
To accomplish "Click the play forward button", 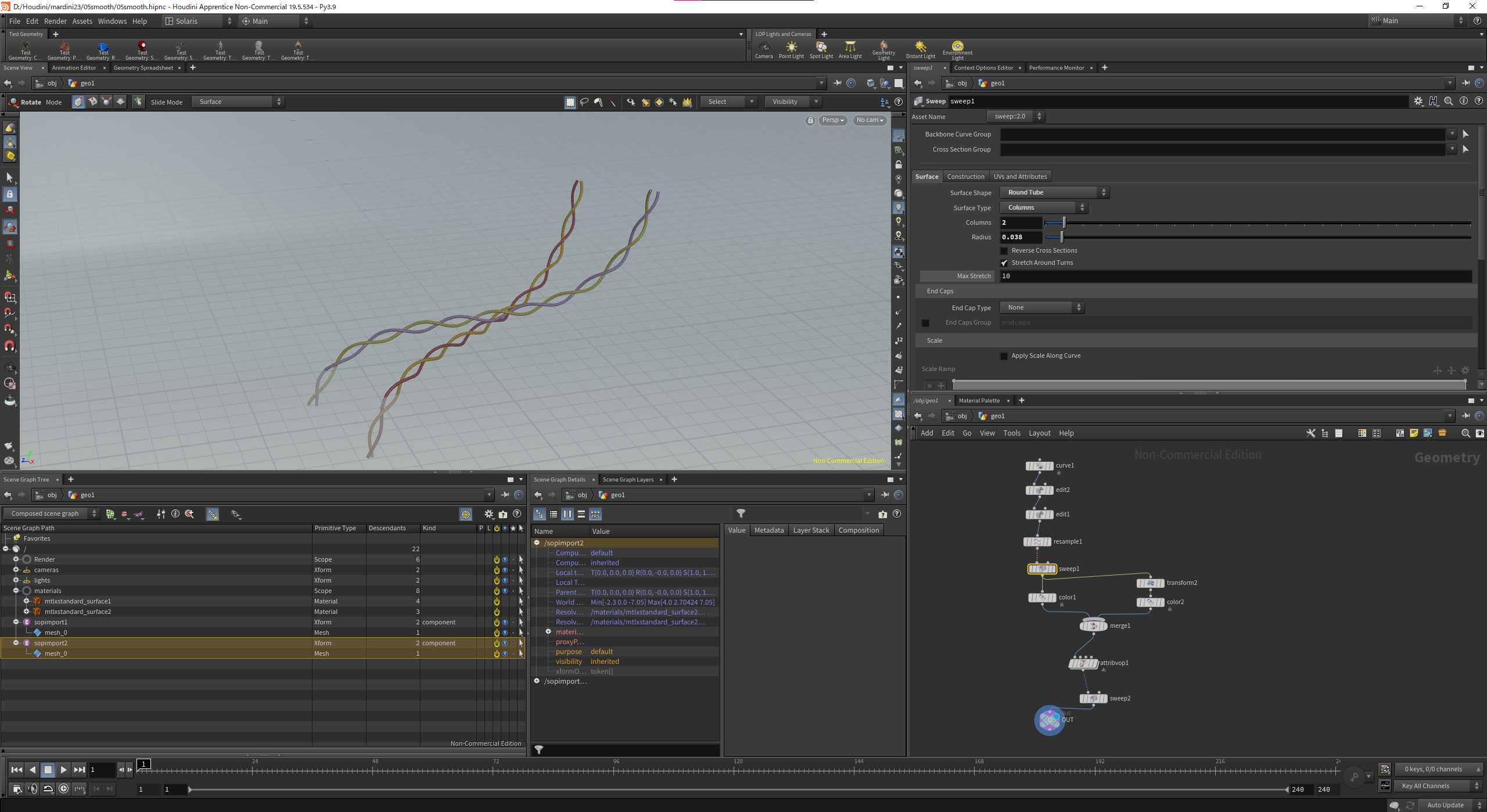I will 63,770.
